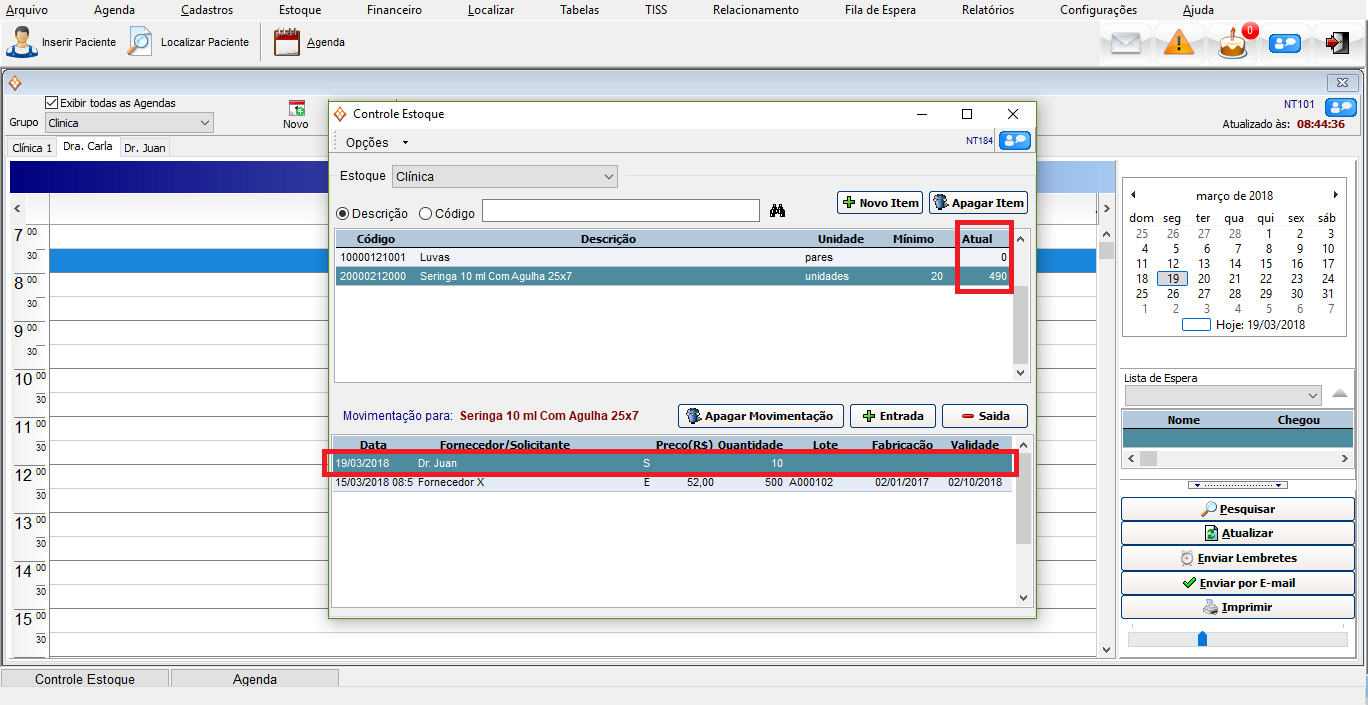
Task: Click the stock item search field
Action: tap(620, 211)
